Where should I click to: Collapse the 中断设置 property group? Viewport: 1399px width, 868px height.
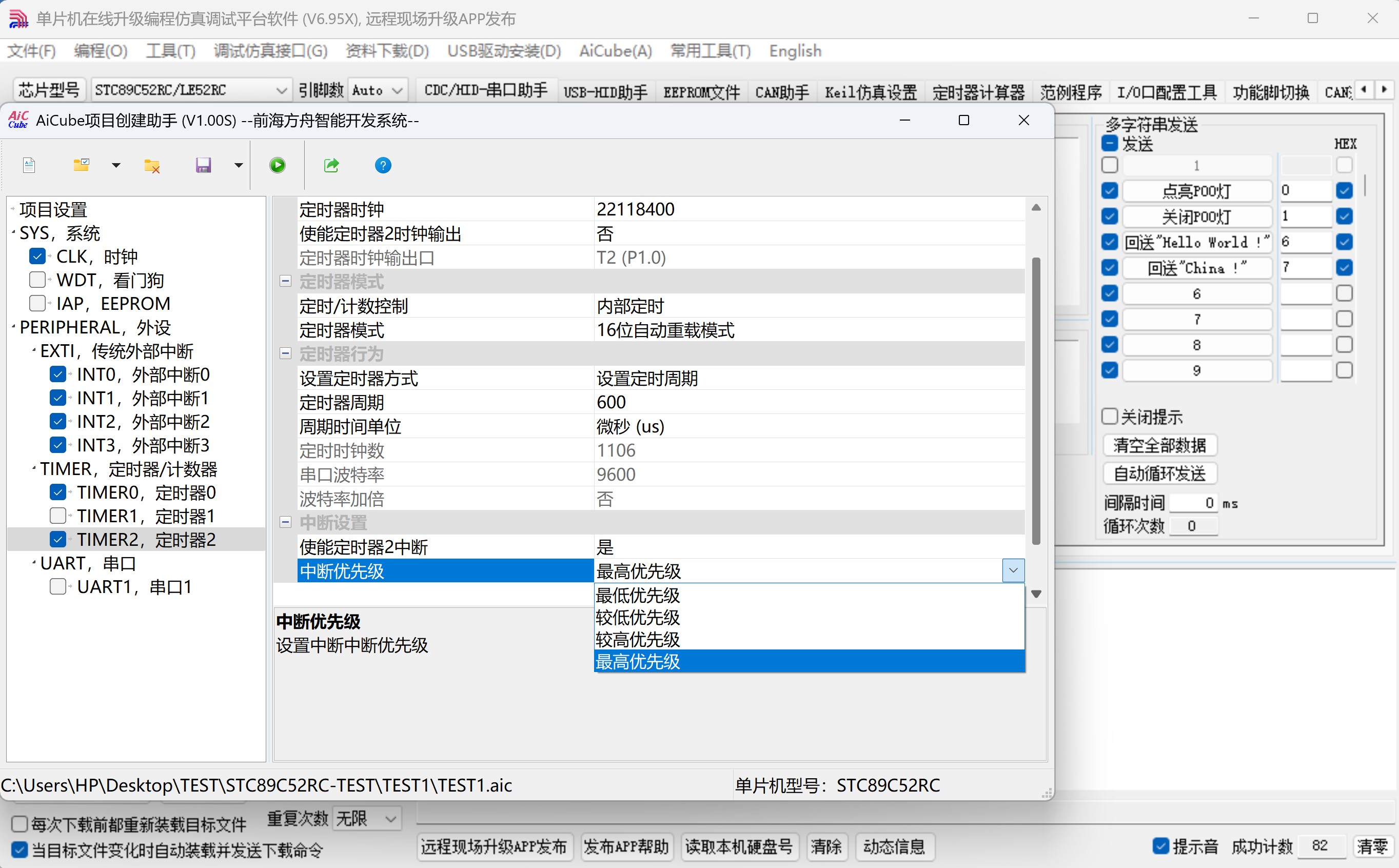tap(285, 522)
